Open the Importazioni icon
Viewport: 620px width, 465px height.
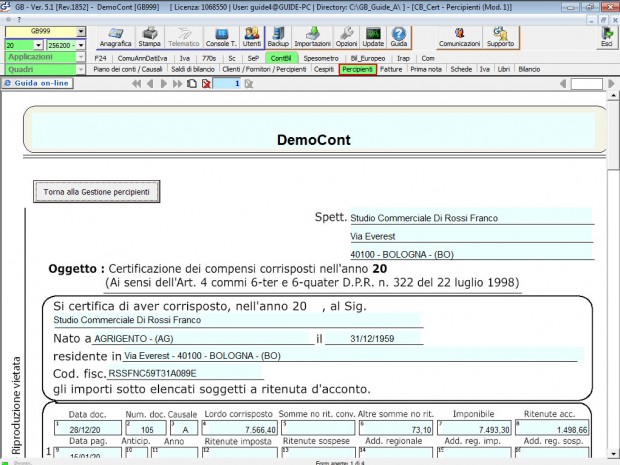[x=312, y=37]
